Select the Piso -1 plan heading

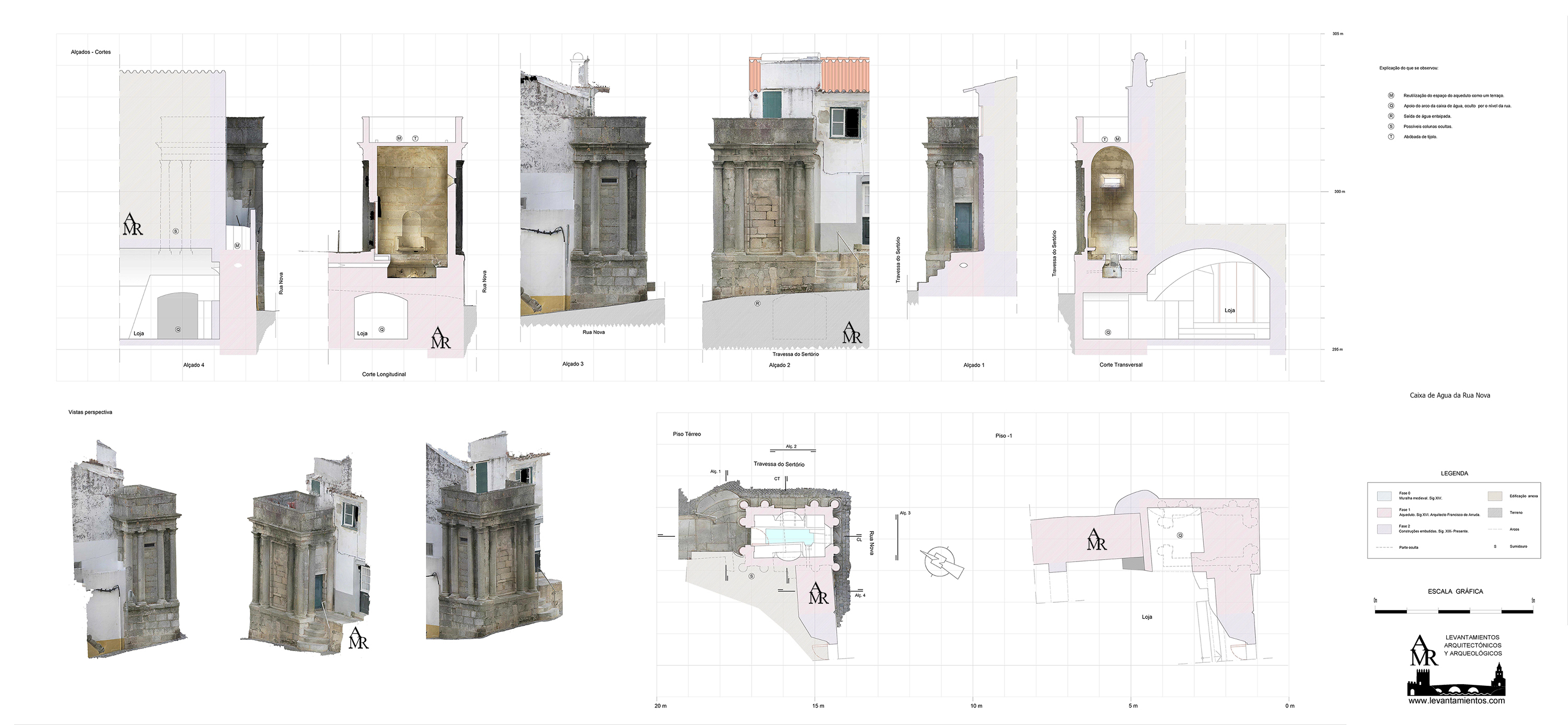1003,436
